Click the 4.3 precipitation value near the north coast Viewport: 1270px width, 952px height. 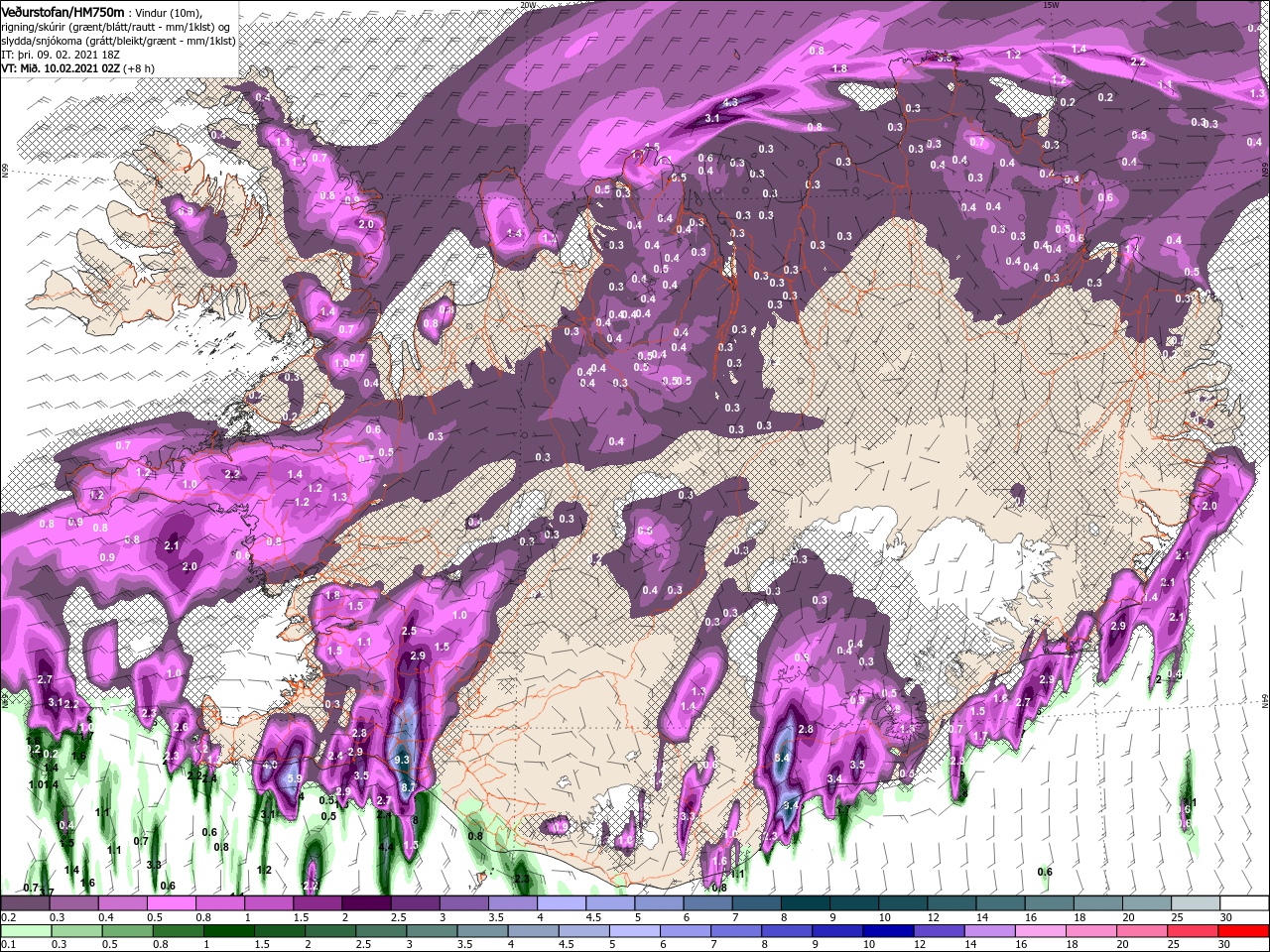(730, 102)
